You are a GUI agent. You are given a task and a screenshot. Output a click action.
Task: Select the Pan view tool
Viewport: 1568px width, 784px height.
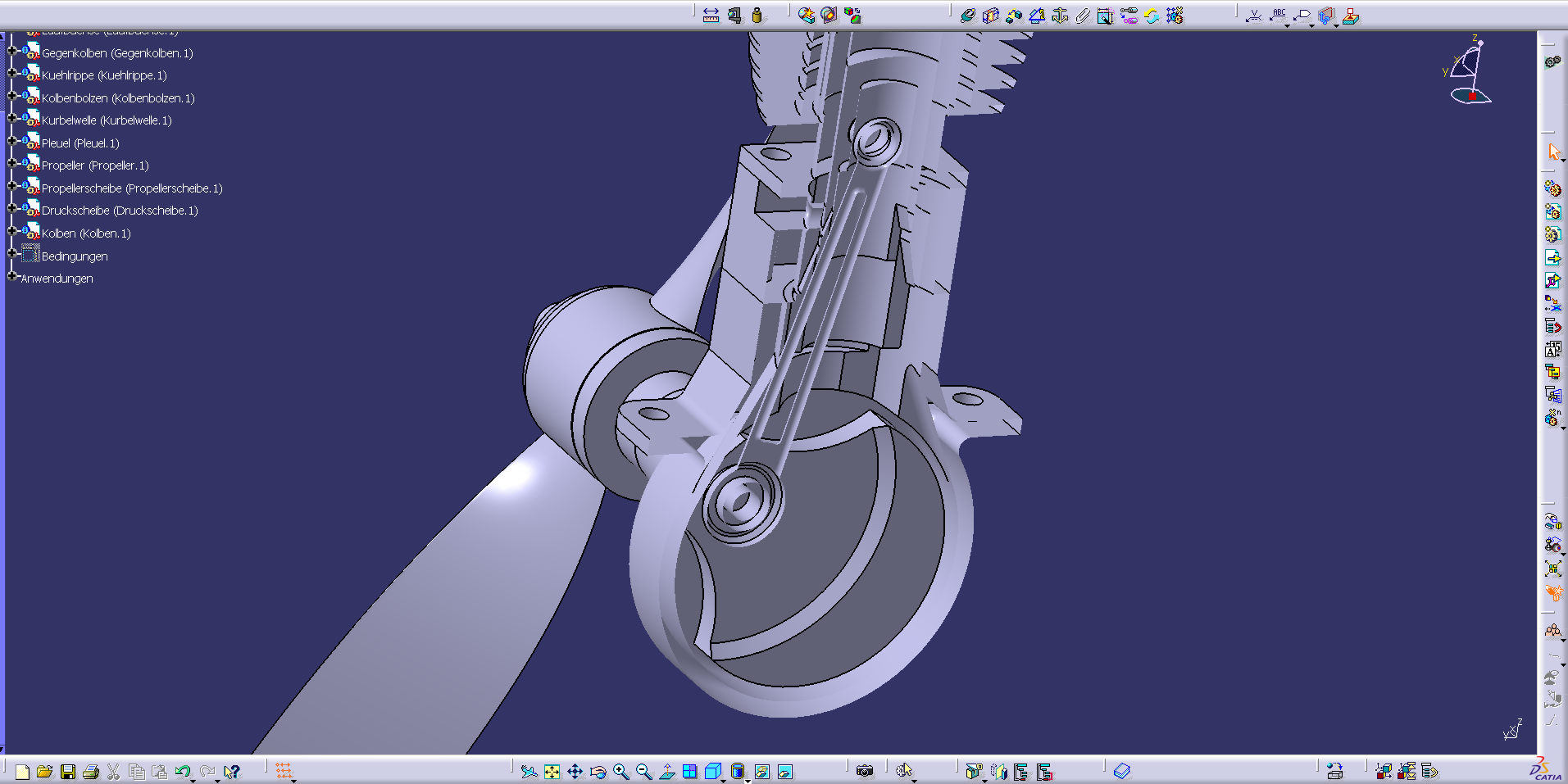click(575, 771)
